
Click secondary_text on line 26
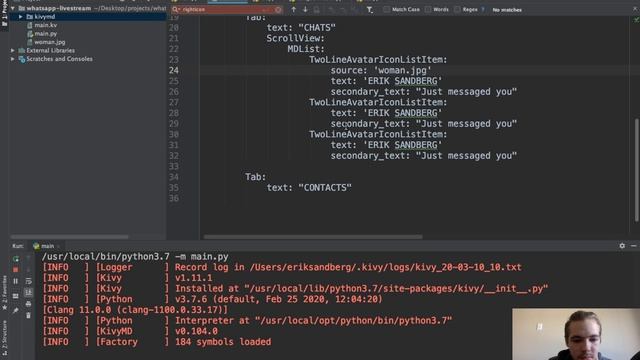pos(370,92)
